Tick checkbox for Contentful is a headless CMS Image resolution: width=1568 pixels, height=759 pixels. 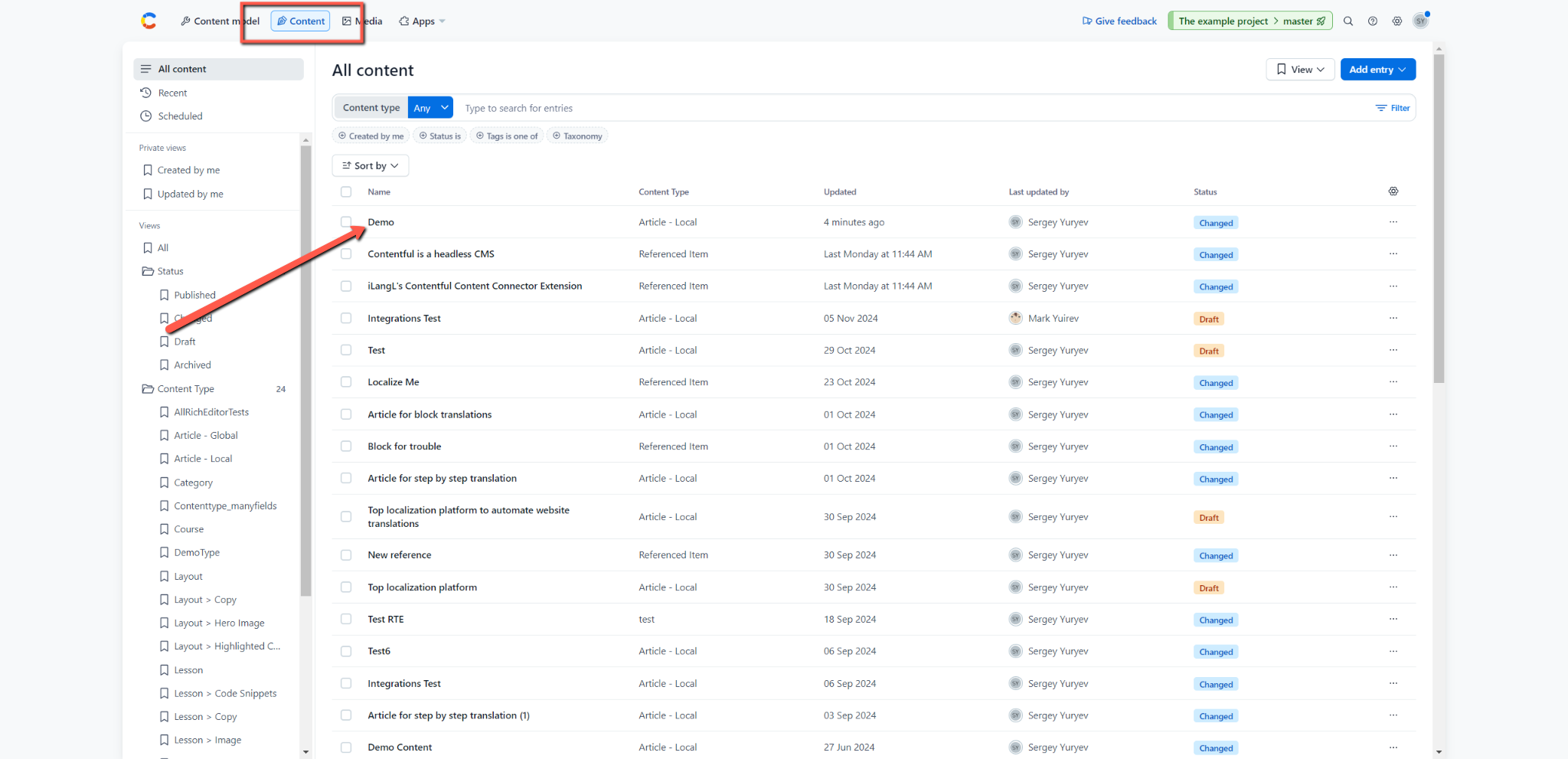[x=346, y=254]
